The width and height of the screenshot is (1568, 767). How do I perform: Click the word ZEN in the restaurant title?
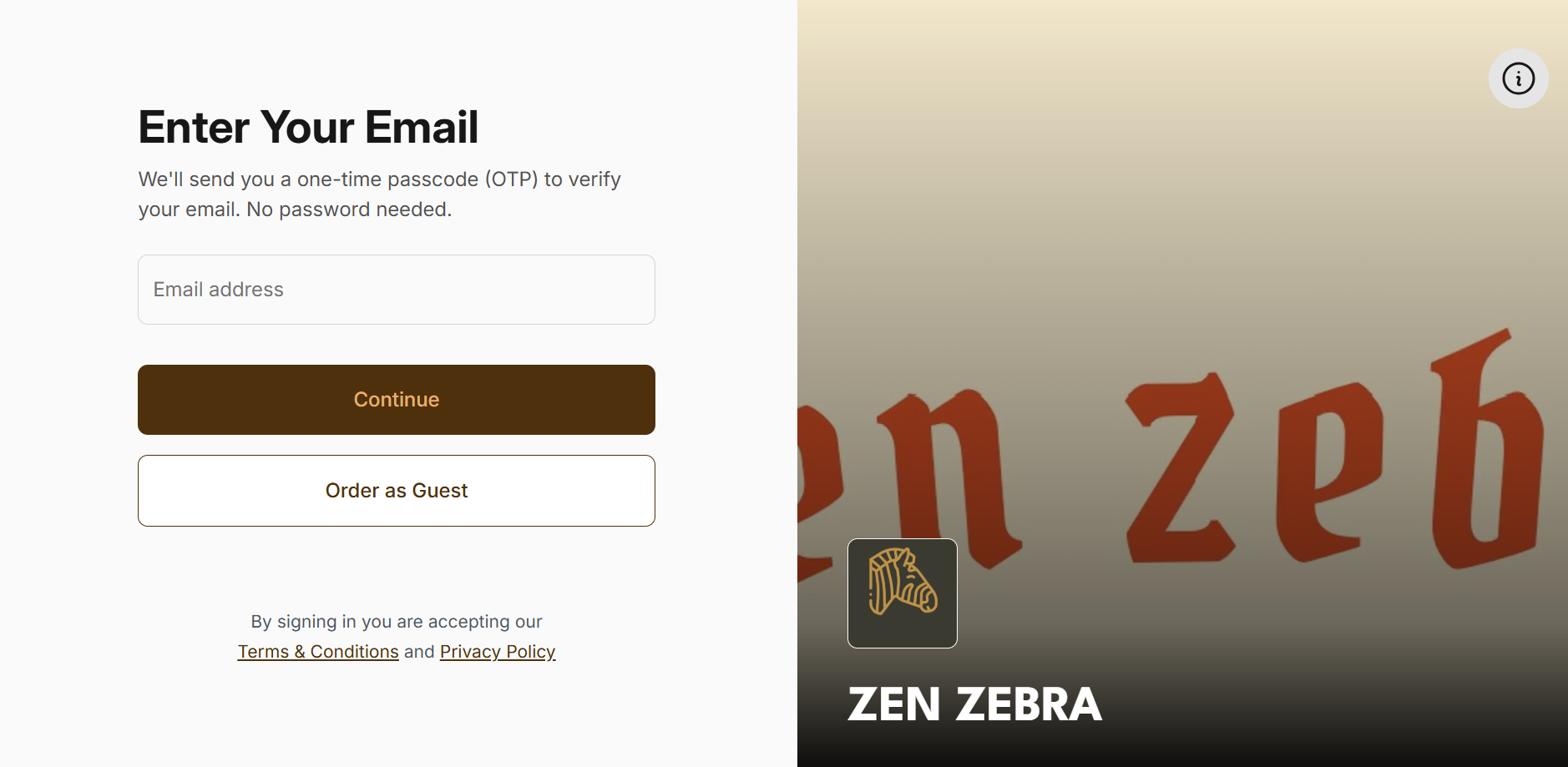click(894, 704)
